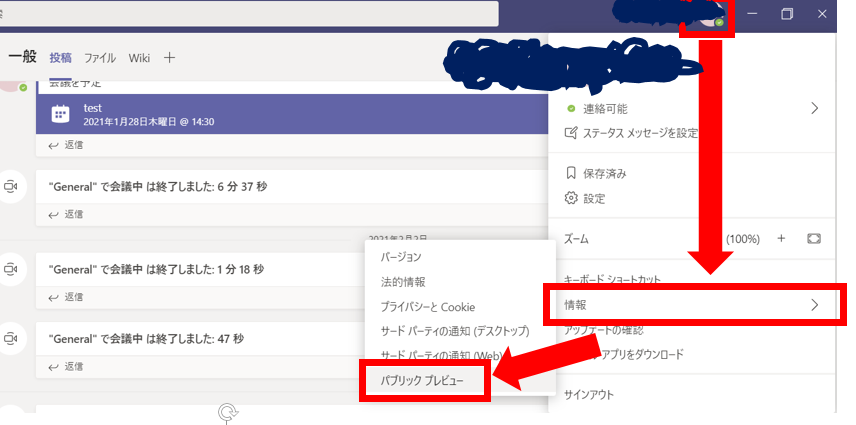Open プライバシーと Cookie
Screen dimensions: 856x425
(427, 307)
